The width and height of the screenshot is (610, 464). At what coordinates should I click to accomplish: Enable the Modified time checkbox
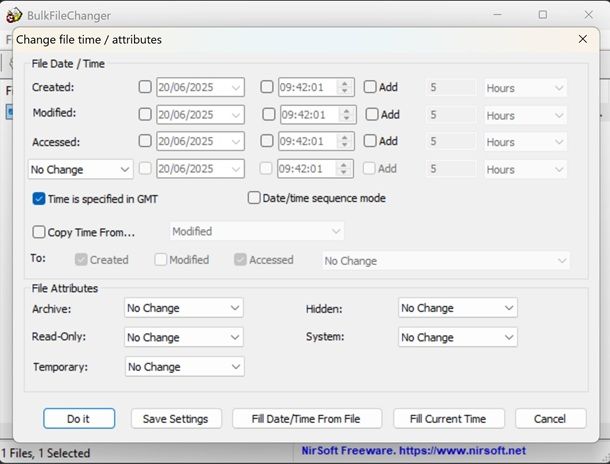click(x=267, y=115)
